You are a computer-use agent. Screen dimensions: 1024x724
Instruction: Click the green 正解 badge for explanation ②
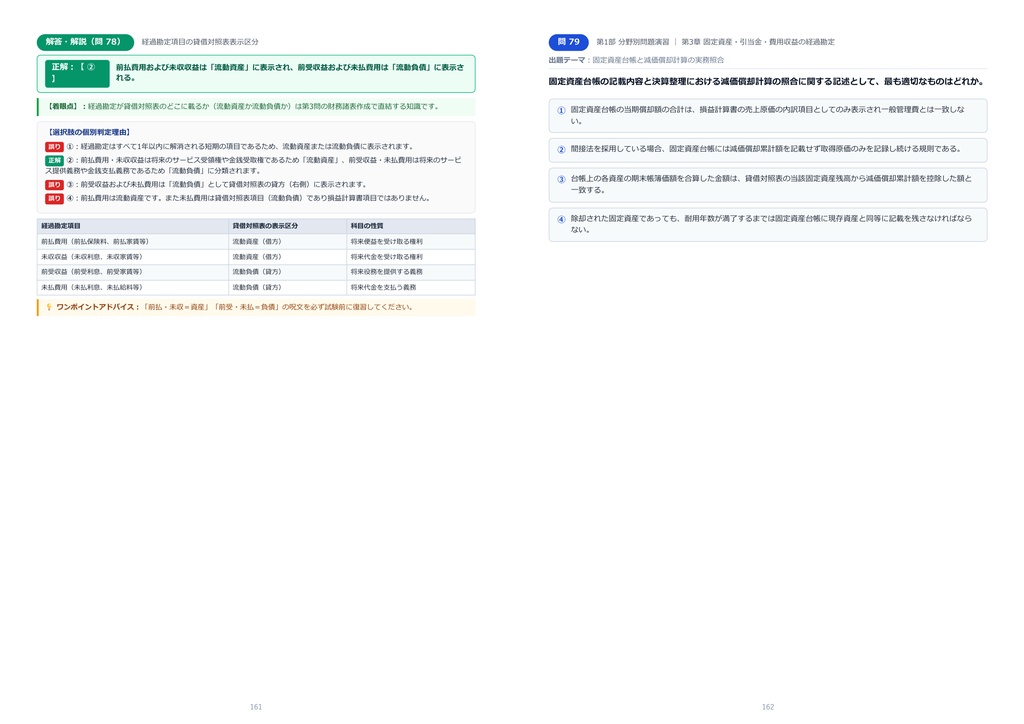(54, 161)
